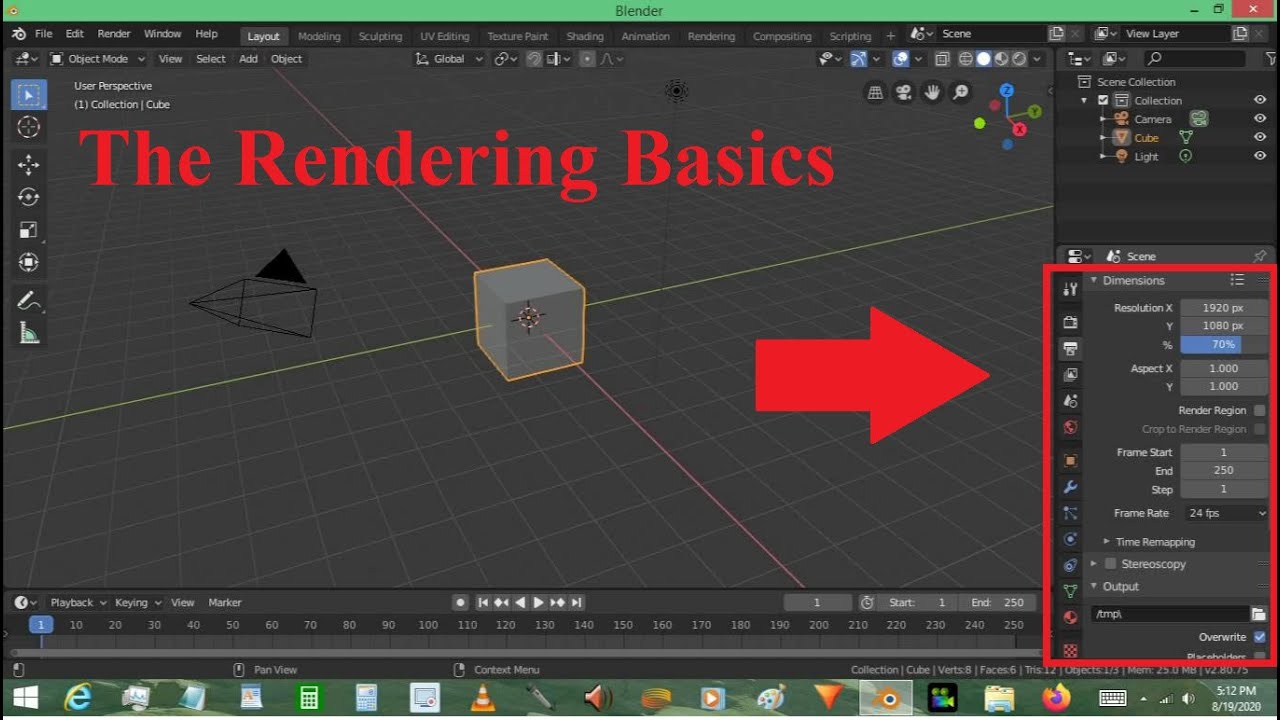Image resolution: width=1280 pixels, height=720 pixels.
Task: Click the zoom magnifier viewport icon
Action: pos(960,93)
